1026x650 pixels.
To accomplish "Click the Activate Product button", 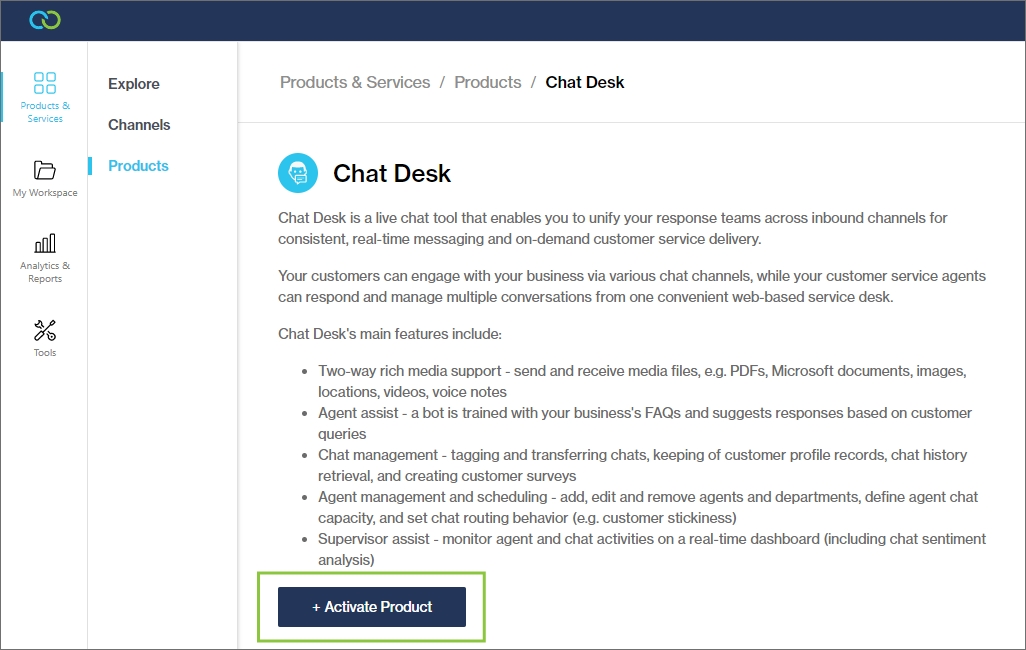I will pos(371,606).
